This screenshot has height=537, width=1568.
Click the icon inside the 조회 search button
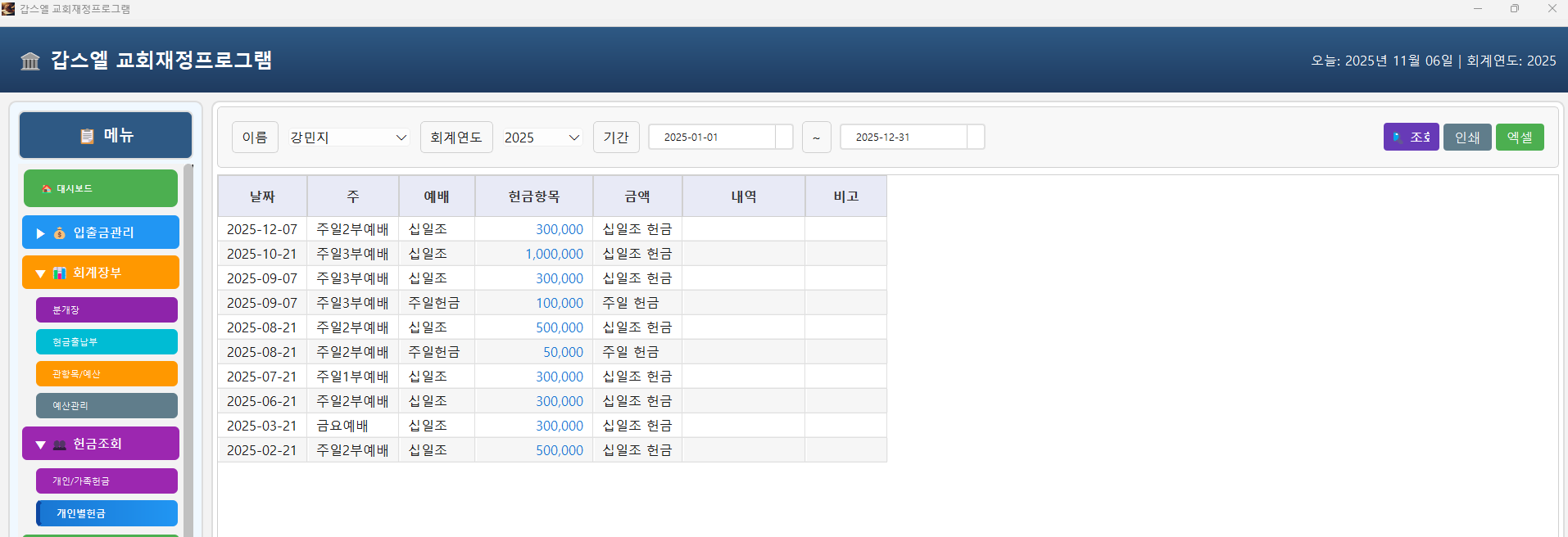pyautogui.click(x=1398, y=138)
